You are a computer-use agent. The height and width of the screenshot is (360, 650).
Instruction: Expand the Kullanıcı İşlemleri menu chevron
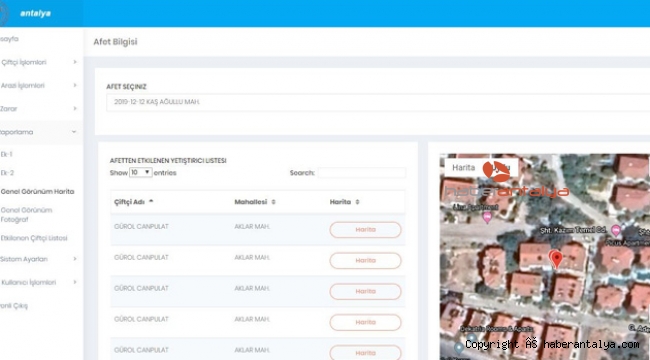pyautogui.click(x=75, y=282)
